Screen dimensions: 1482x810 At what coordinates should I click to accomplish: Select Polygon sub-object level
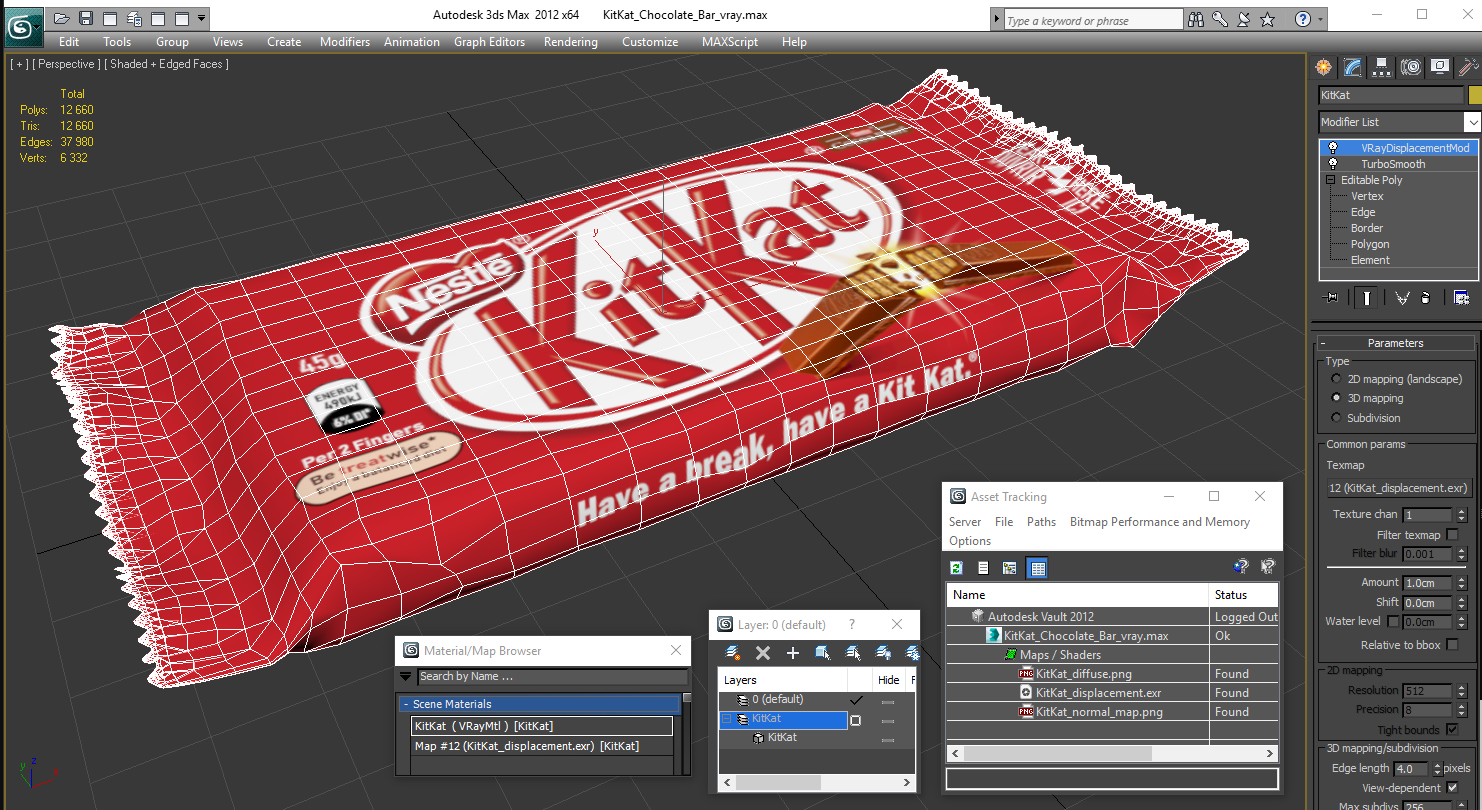[1370, 244]
